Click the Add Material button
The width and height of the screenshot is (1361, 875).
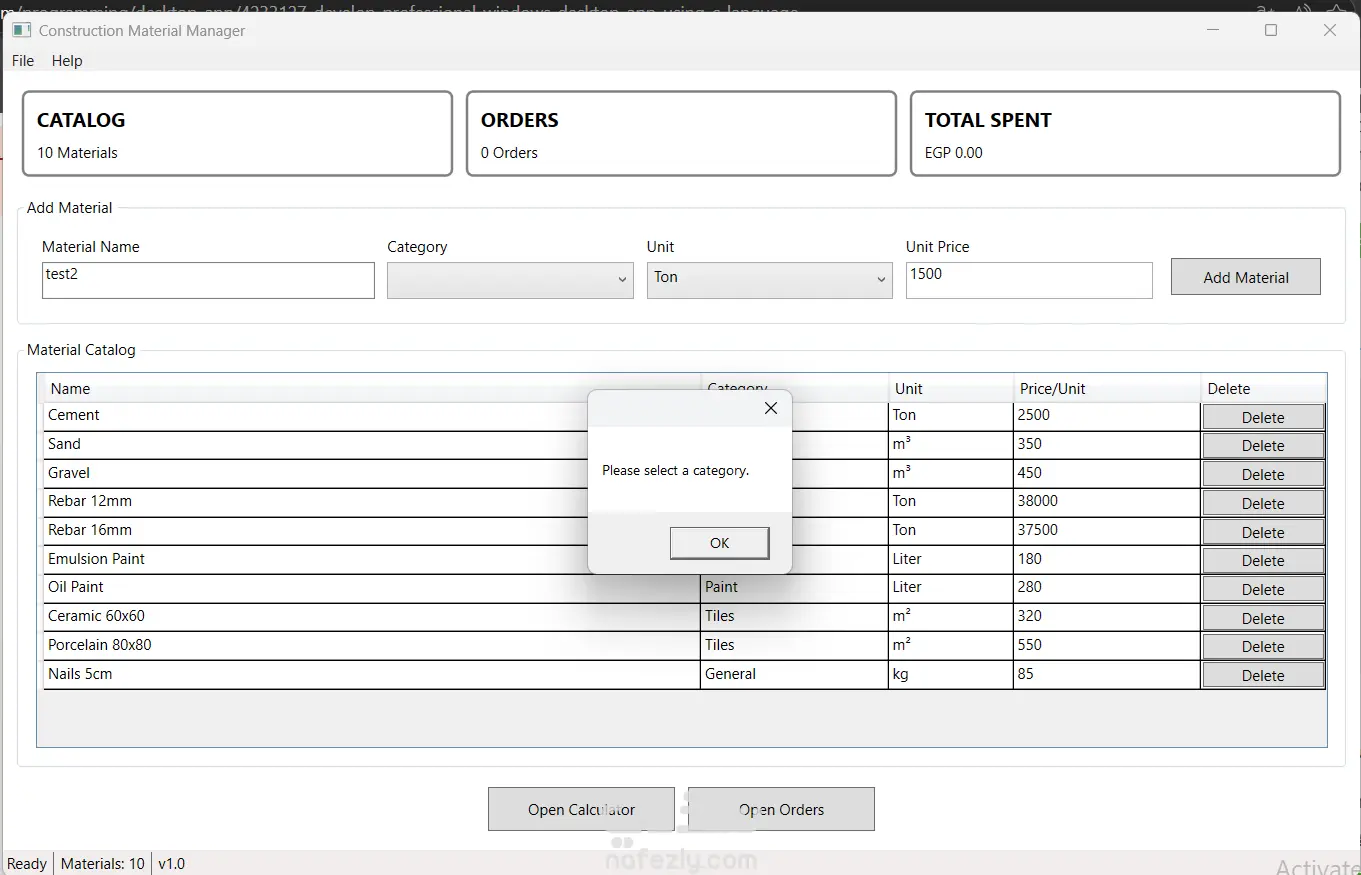click(x=1246, y=277)
